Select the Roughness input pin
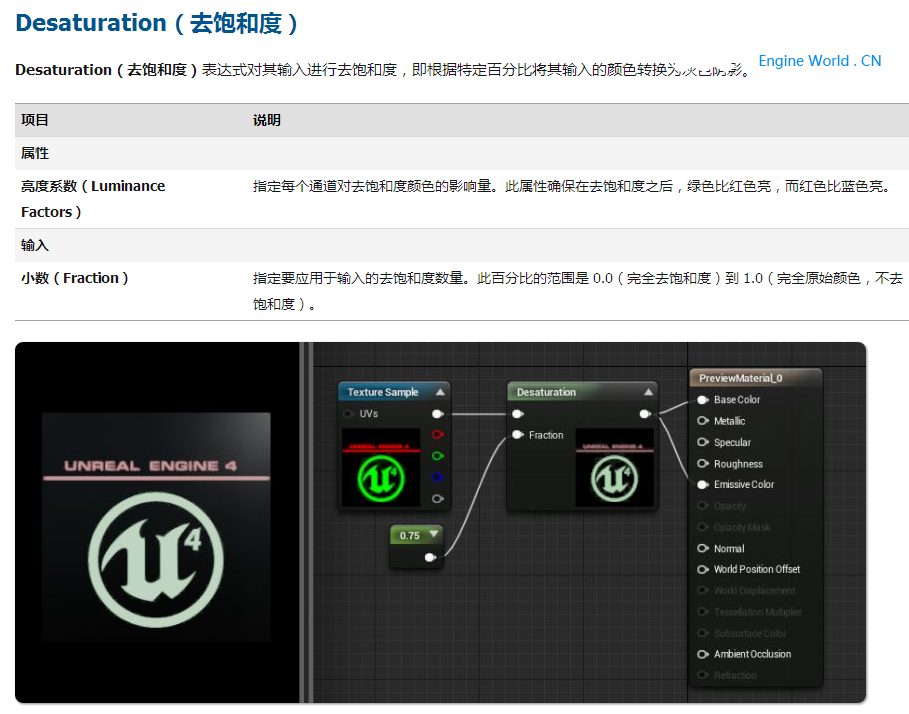This screenshot has width=909, height=714. pos(703,464)
